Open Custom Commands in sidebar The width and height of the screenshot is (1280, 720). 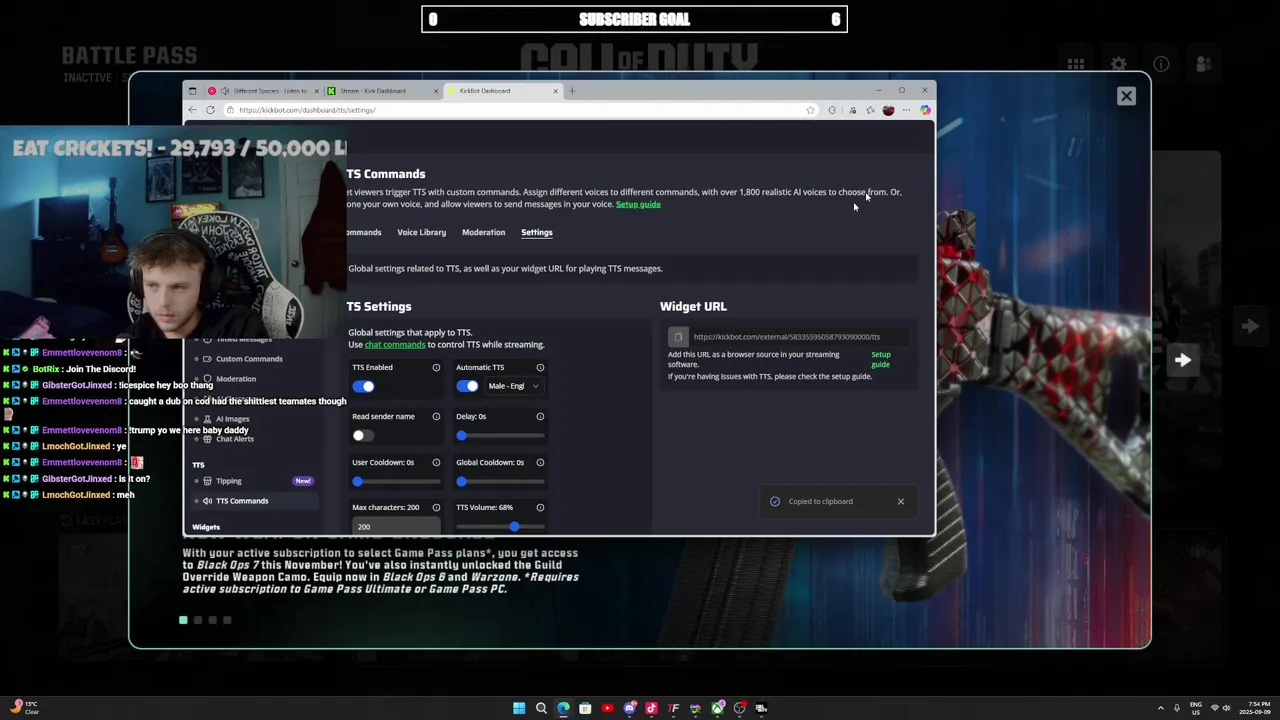click(249, 359)
